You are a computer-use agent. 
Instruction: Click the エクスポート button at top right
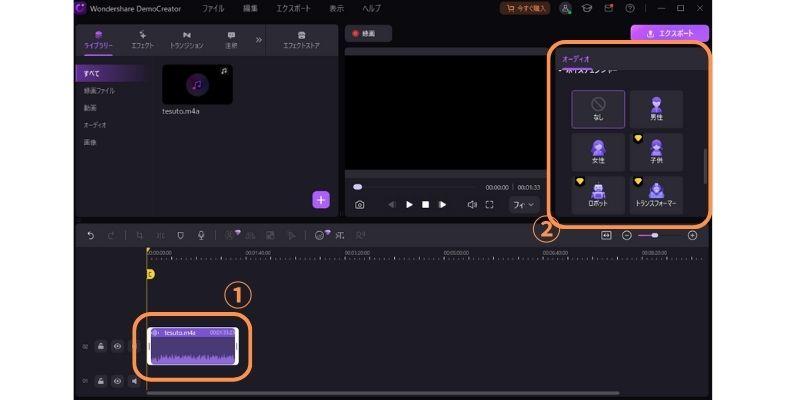[x=669, y=32]
